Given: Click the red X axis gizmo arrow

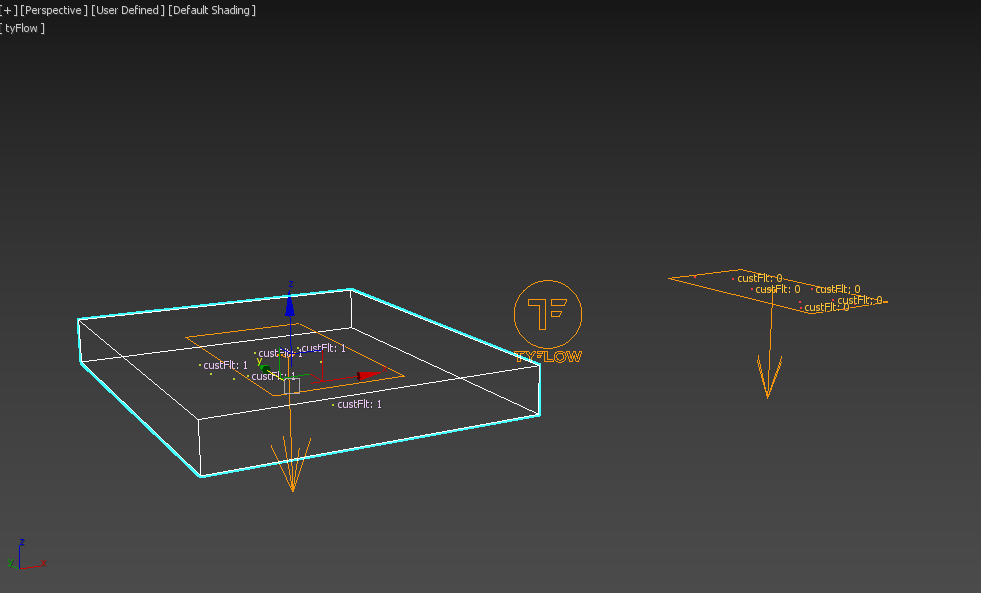Looking at the screenshot, I should click(x=372, y=375).
